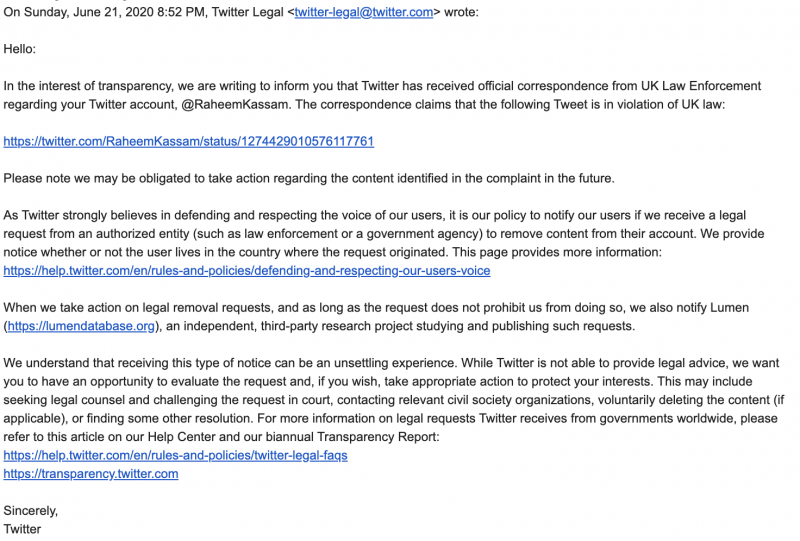Click the "Sincerely," closing line
Viewport: 800px width, 541px height.
pos(31,511)
